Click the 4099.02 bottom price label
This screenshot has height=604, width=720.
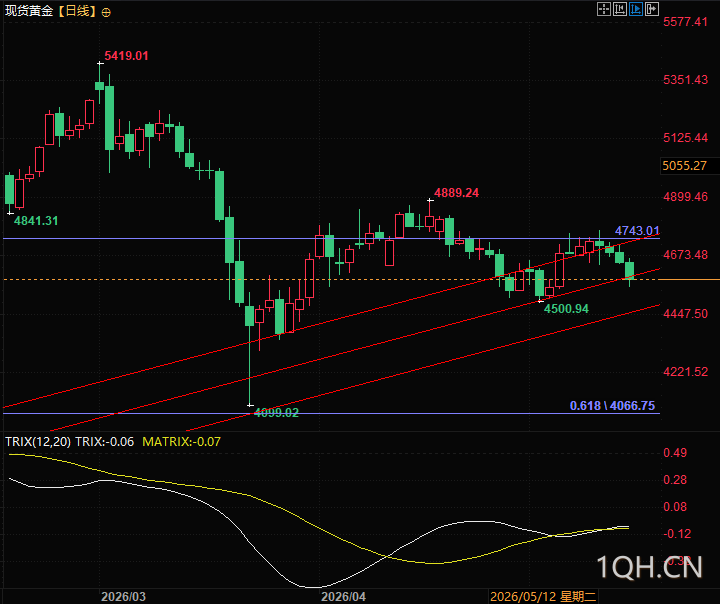click(x=276, y=413)
